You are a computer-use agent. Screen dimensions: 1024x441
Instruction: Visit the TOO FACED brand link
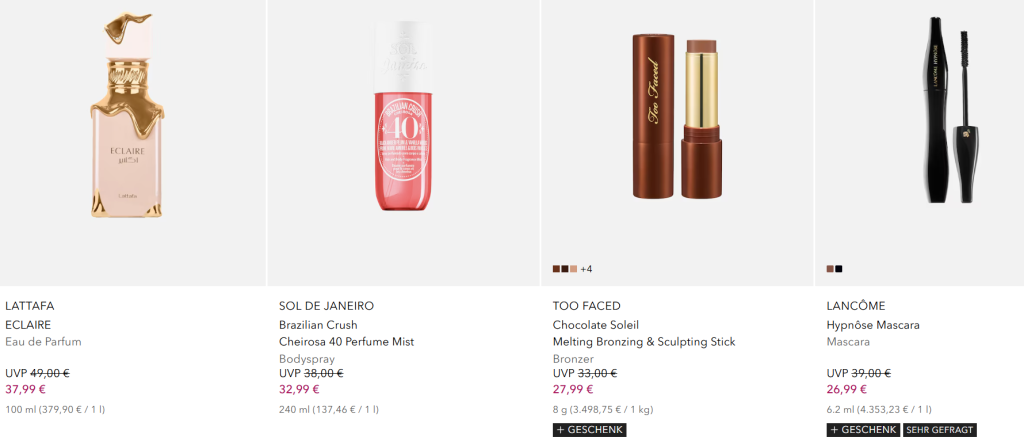pyautogui.click(x=587, y=306)
